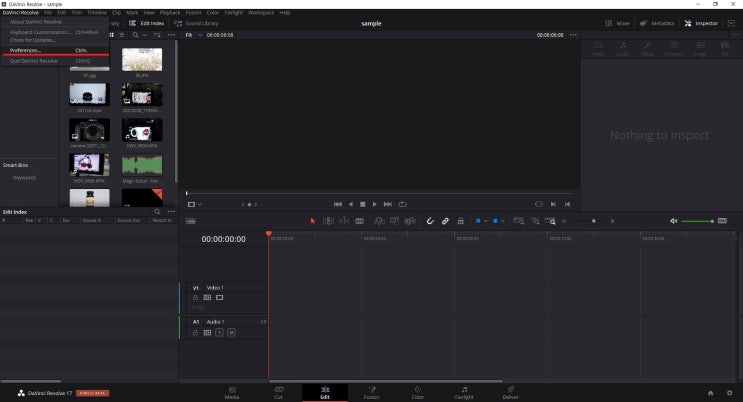Toggle Auto Track Selector on Video 1
The image size is (743, 402).
pos(207,298)
